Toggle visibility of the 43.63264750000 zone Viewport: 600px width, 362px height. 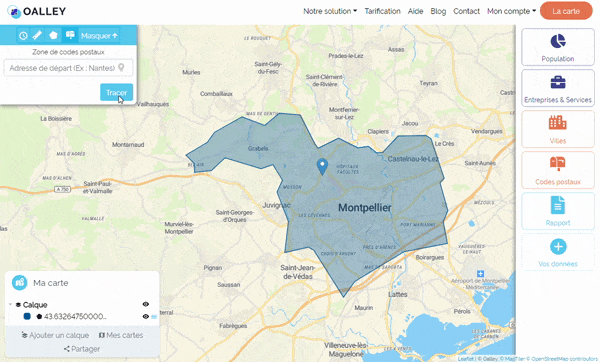(x=145, y=316)
